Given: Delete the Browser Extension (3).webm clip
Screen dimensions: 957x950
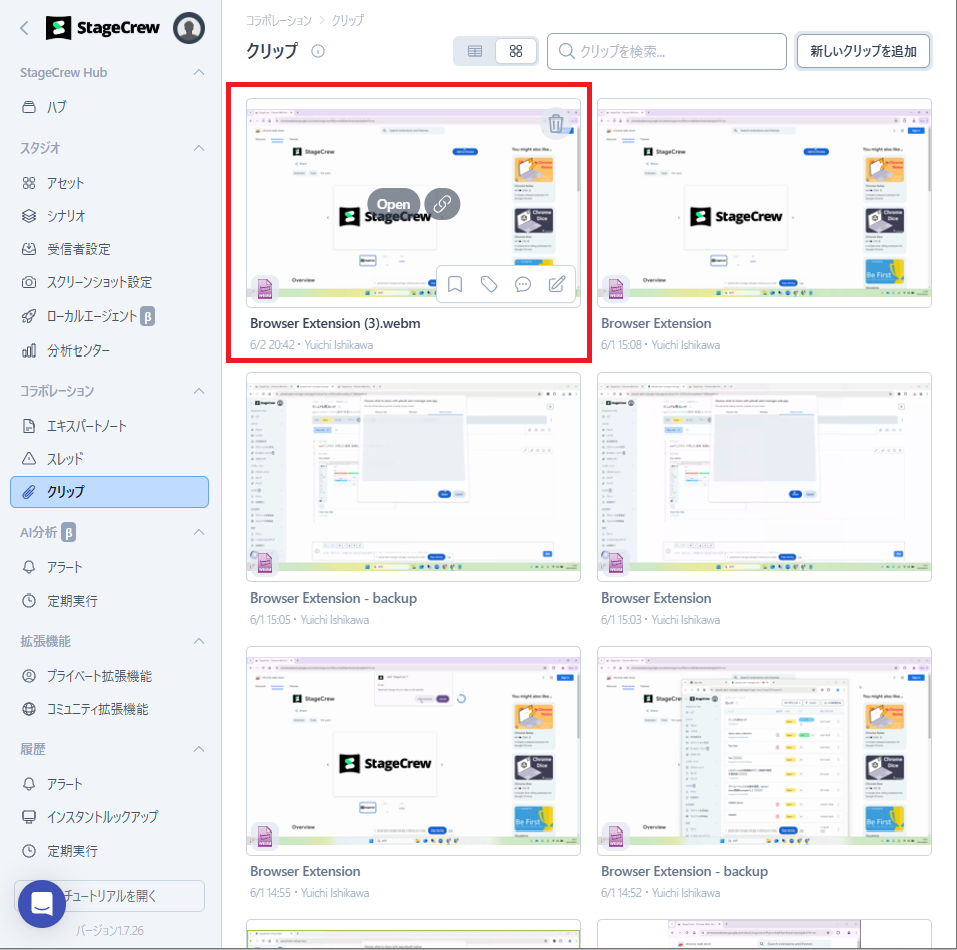Looking at the screenshot, I should (555, 124).
